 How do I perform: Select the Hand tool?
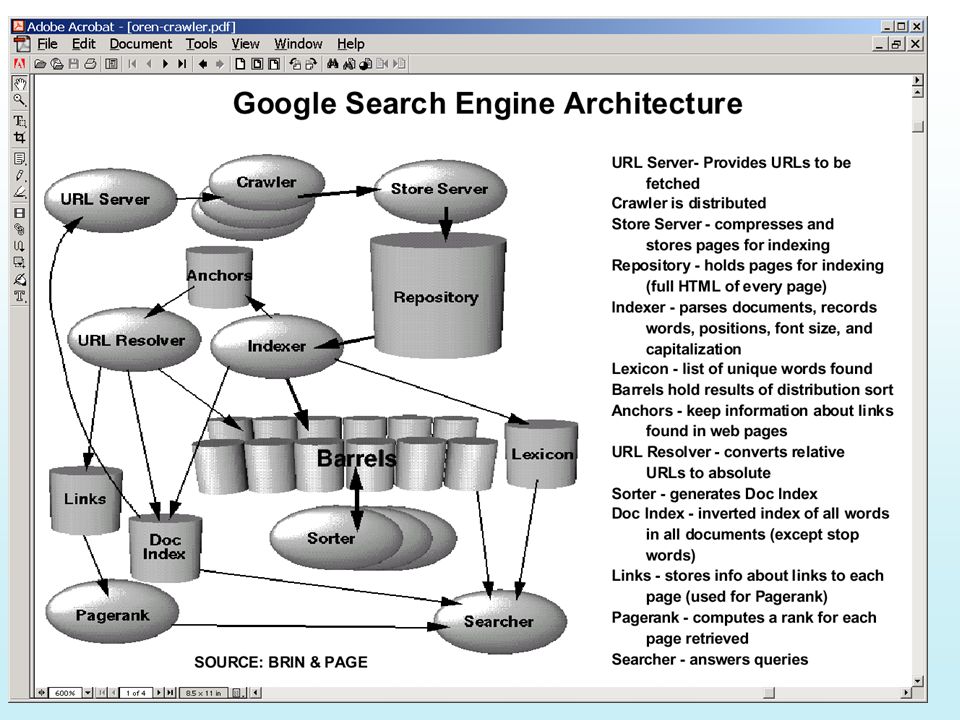[20, 84]
